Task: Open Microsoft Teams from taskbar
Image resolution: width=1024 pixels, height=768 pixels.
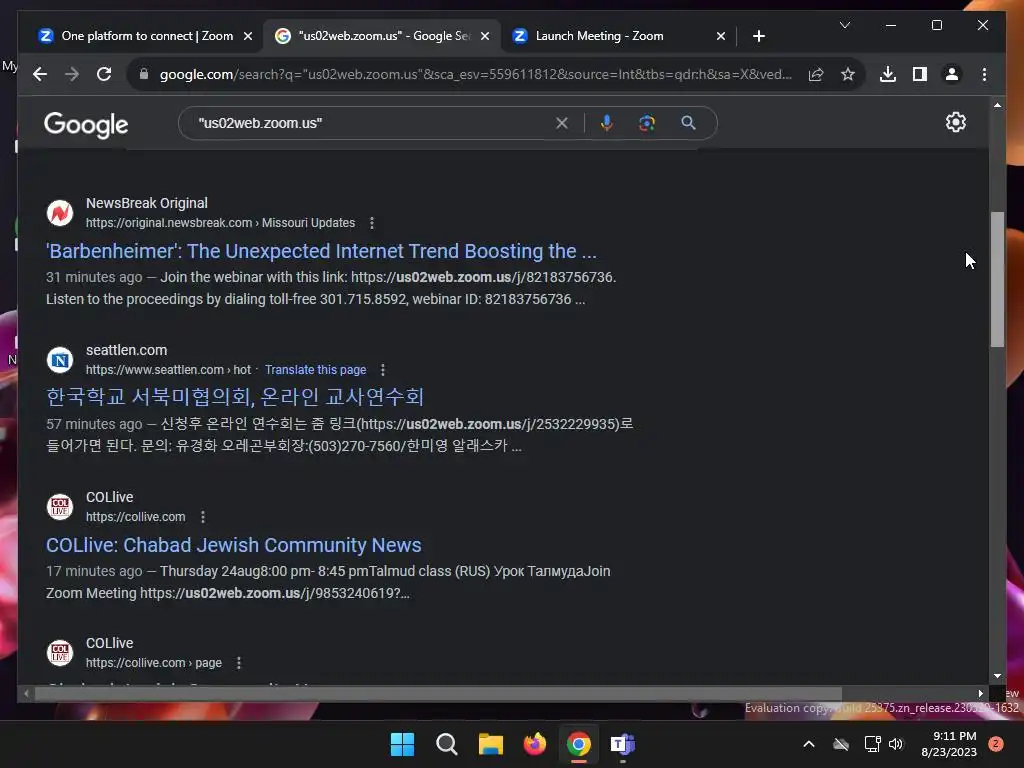Action: pos(622,744)
